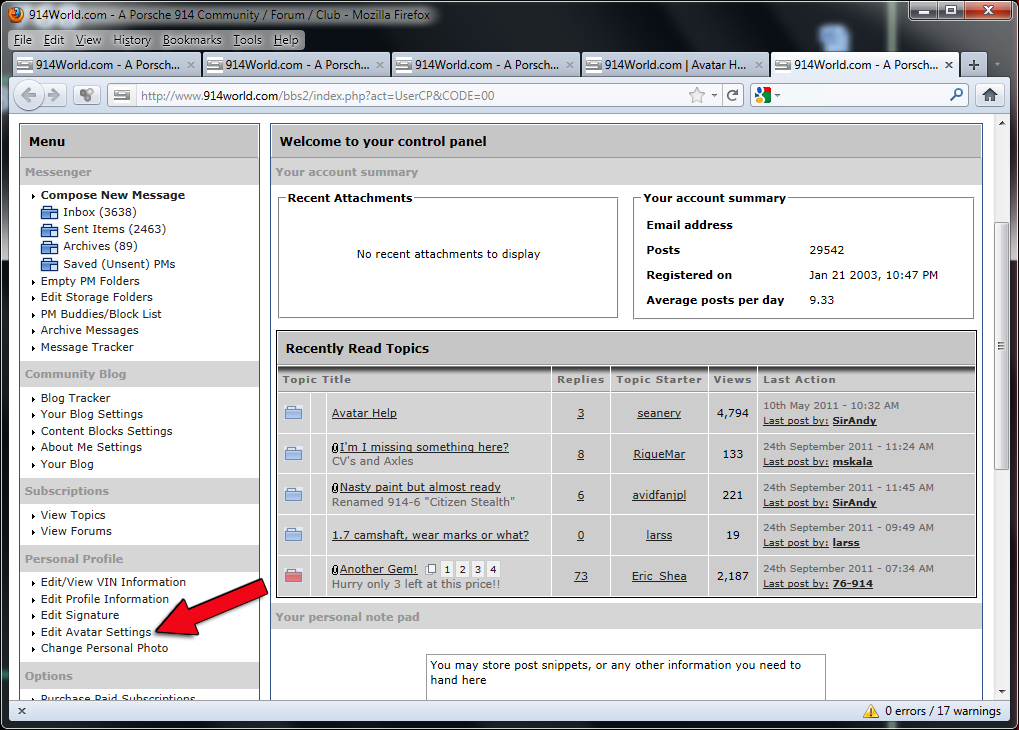Bookmark this page with the star icon
This screenshot has height=730, width=1019.
tap(697, 96)
